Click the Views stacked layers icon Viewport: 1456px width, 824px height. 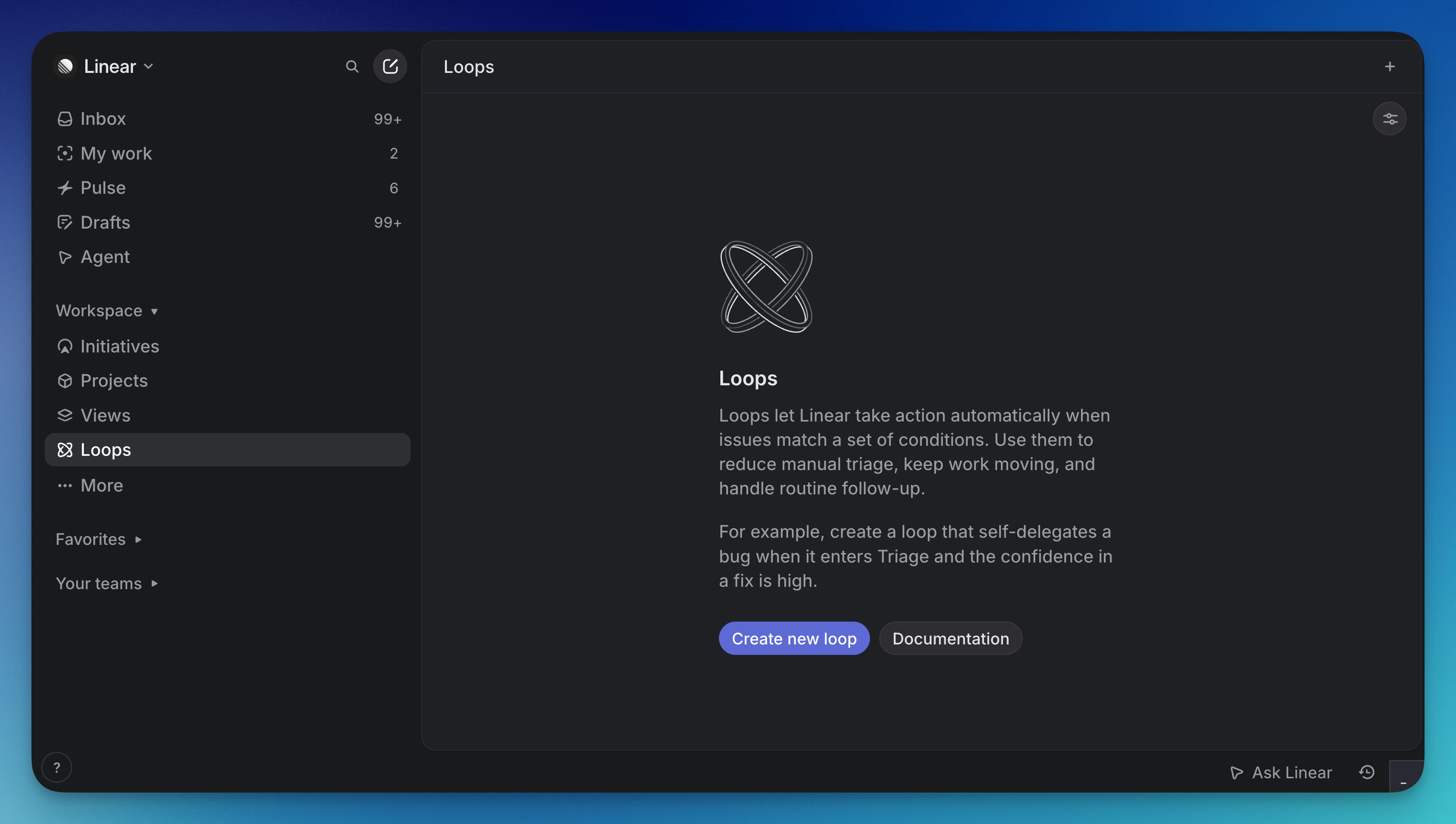click(x=65, y=415)
